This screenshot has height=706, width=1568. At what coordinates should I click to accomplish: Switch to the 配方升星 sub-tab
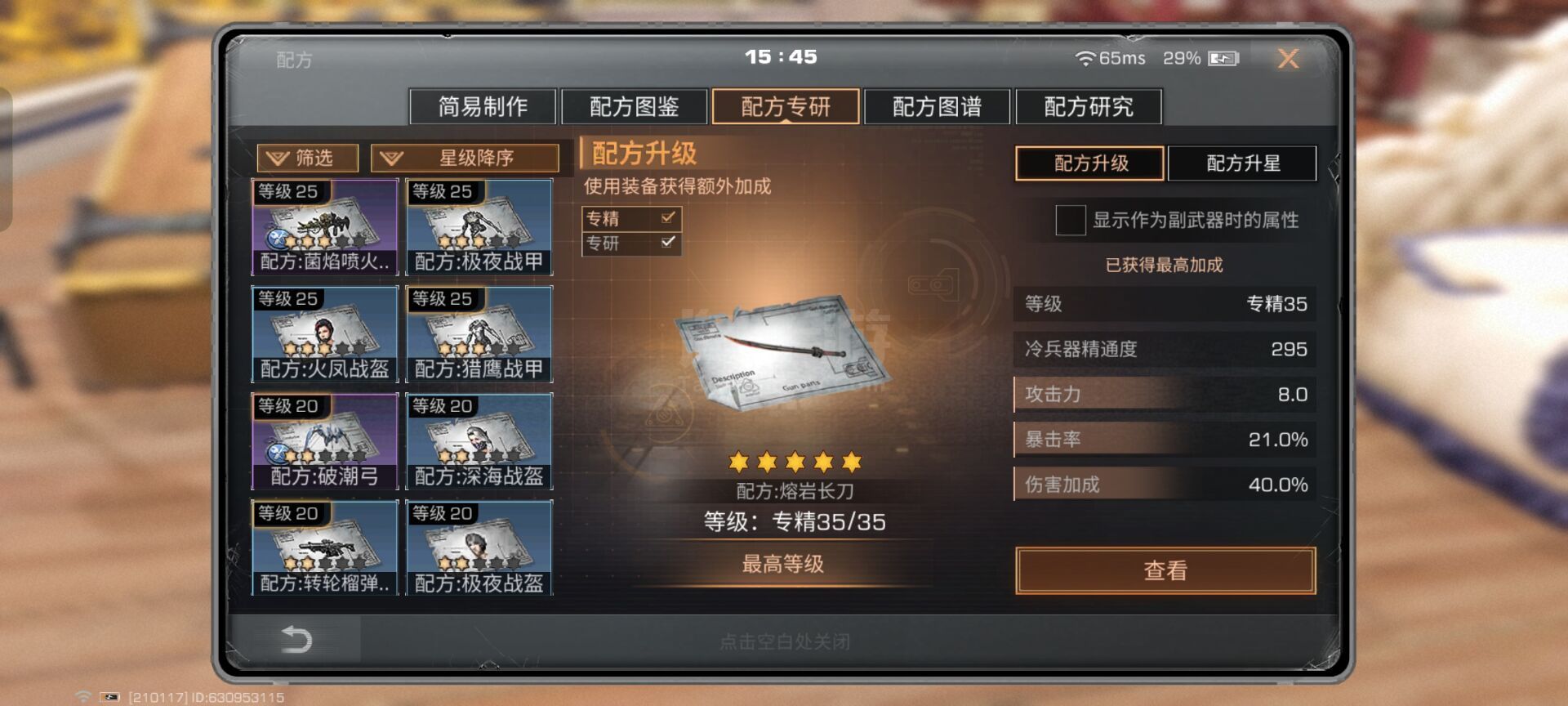(1242, 163)
